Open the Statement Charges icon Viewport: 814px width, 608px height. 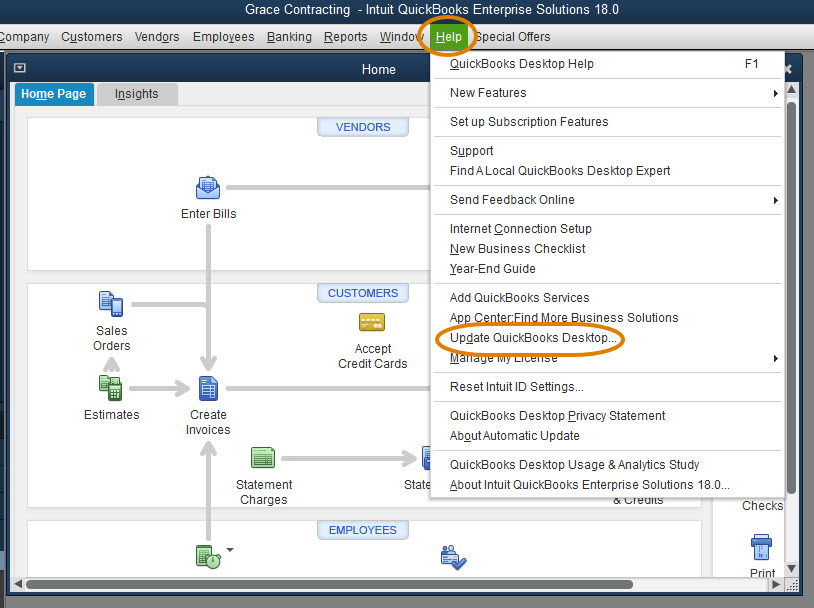point(263,457)
